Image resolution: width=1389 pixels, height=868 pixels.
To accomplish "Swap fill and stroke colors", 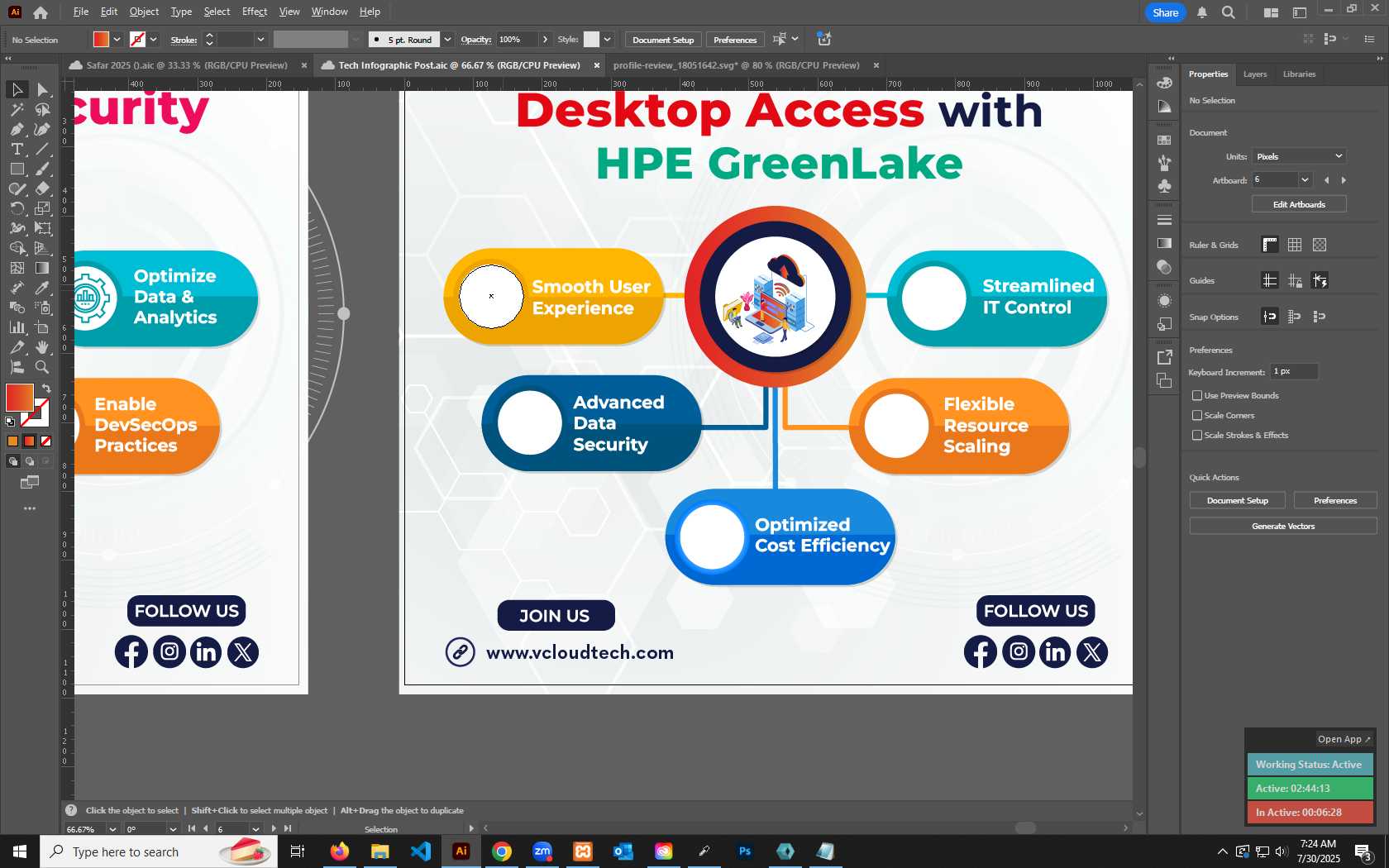I will [46, 388].
